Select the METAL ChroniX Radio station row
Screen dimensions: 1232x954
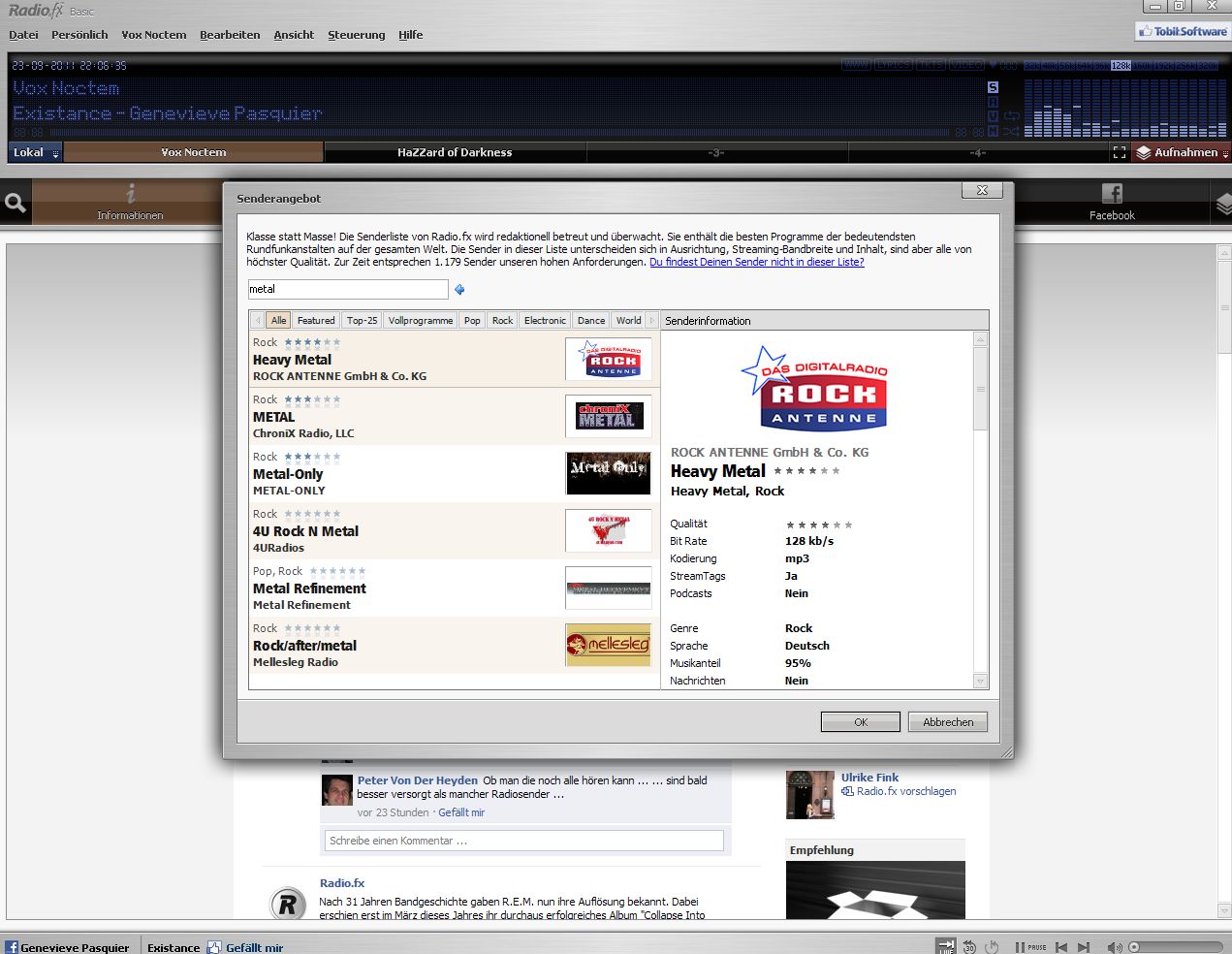pyautogui.click(x=454, y=417)
